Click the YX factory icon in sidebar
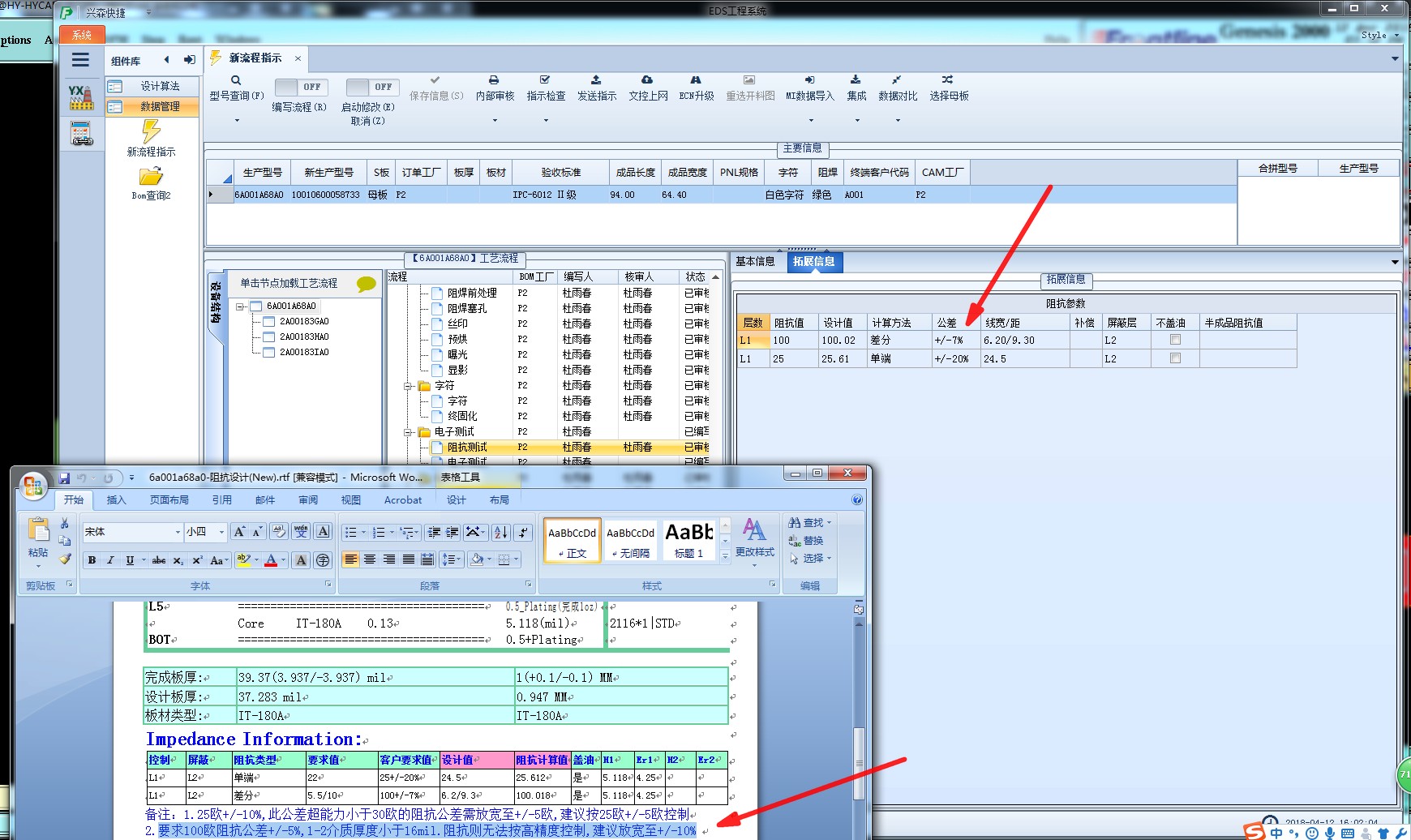The image size is (1411, 840). point(80,97)
